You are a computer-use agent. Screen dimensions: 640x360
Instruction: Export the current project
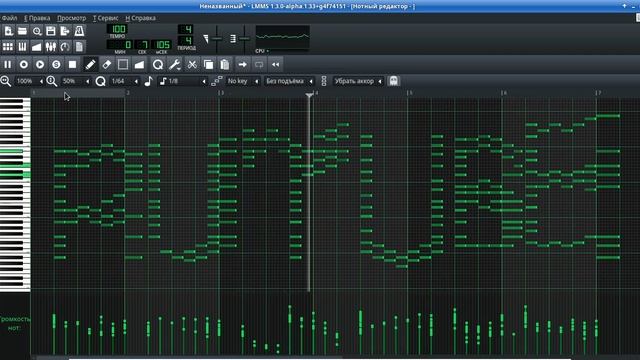click(65, 31)
